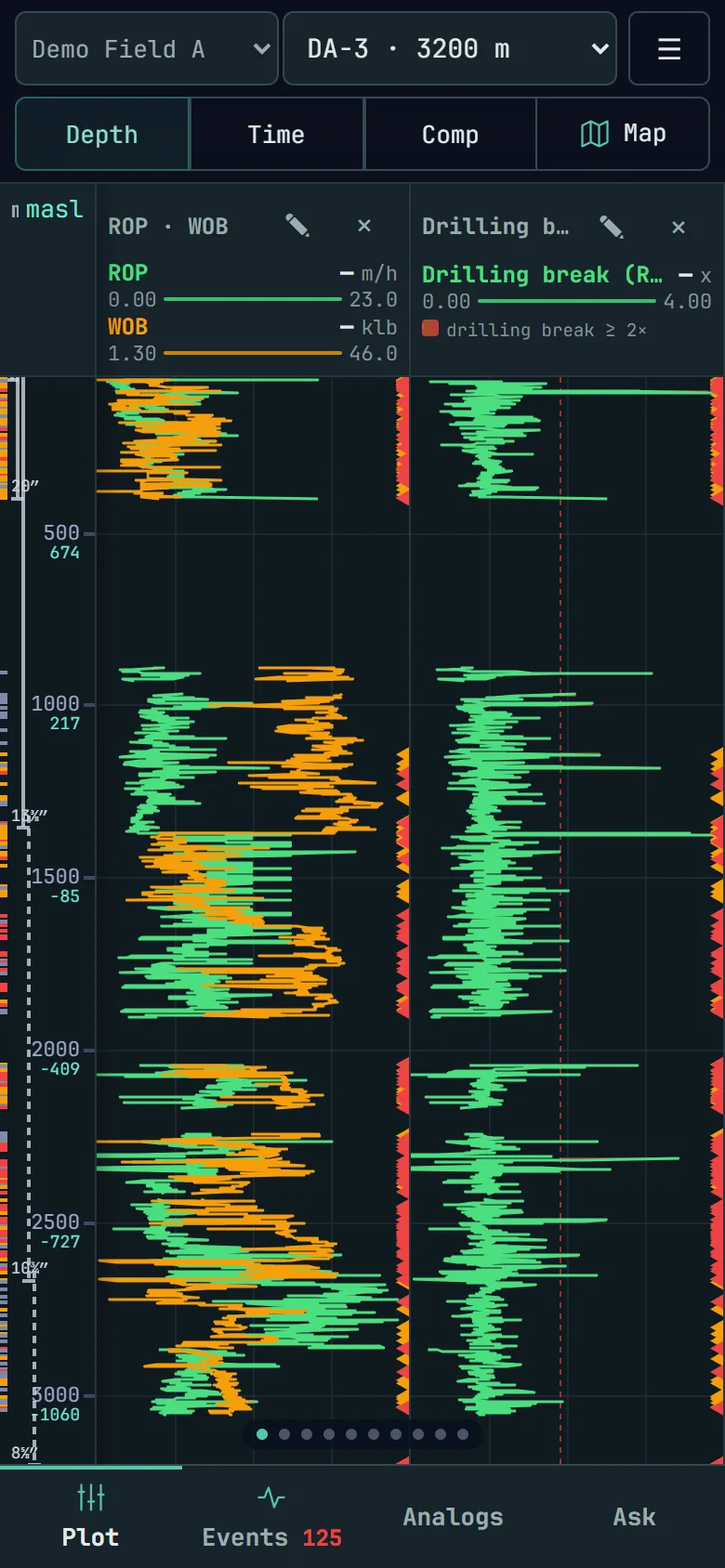Select the last page indicator dot
The image size is (725, 1568).
(463, 1434)
